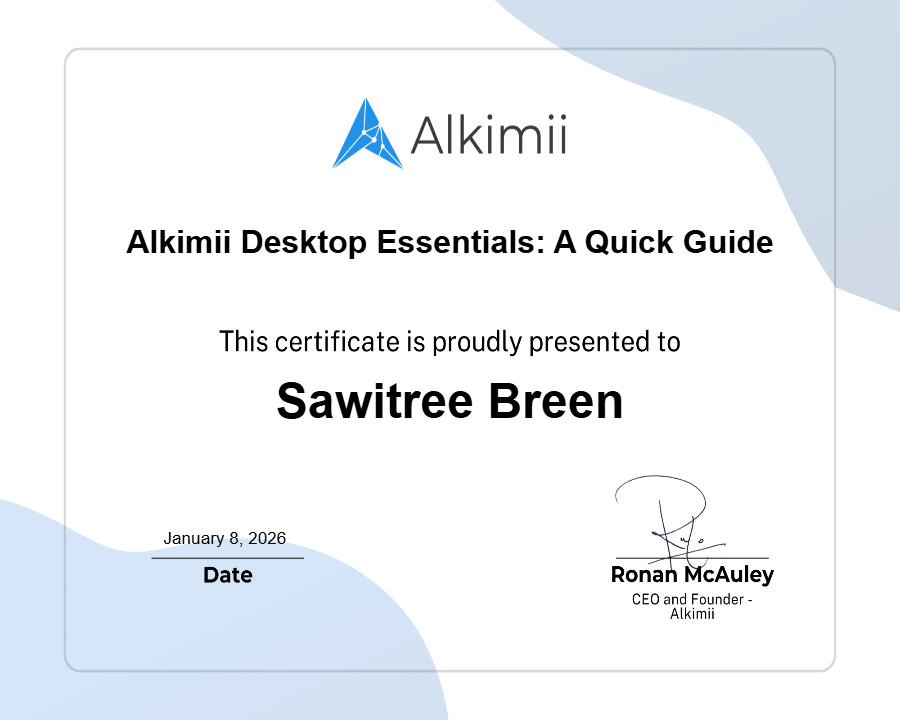Select the presented-to sentence on the certificate
This screenshot has height=720, width=900.
click(x=450, y=341)
